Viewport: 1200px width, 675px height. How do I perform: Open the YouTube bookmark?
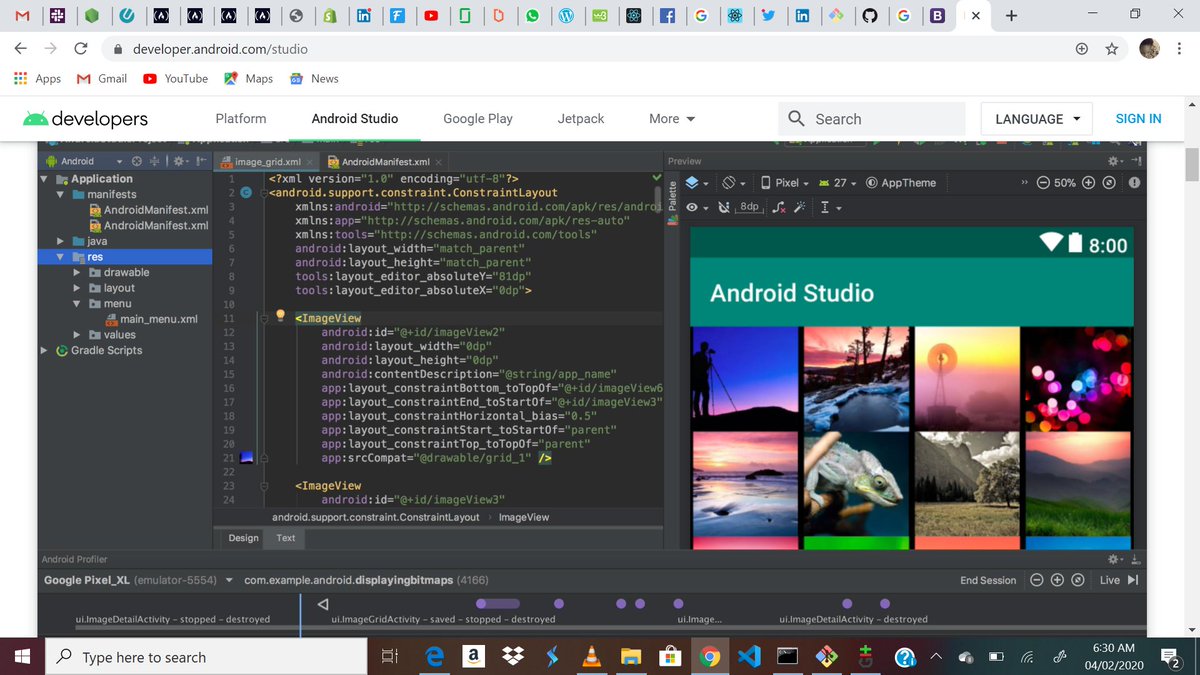click(176, 78)
